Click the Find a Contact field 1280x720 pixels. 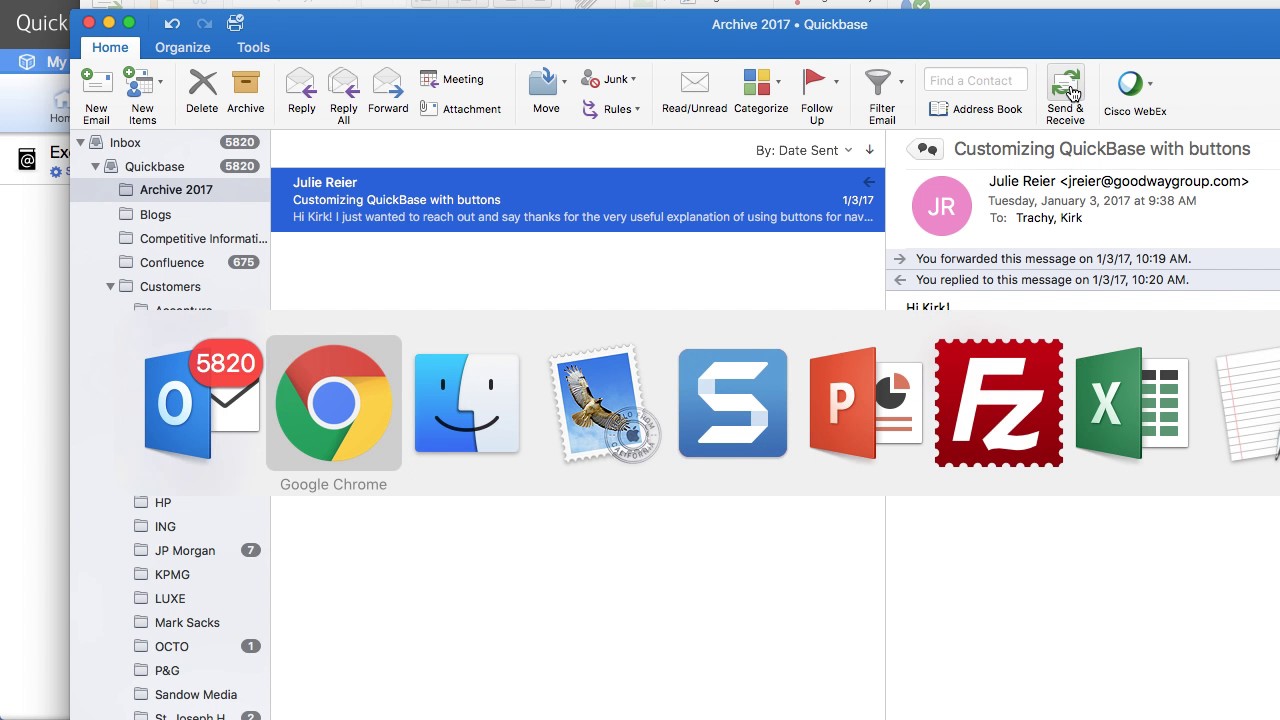975,80
